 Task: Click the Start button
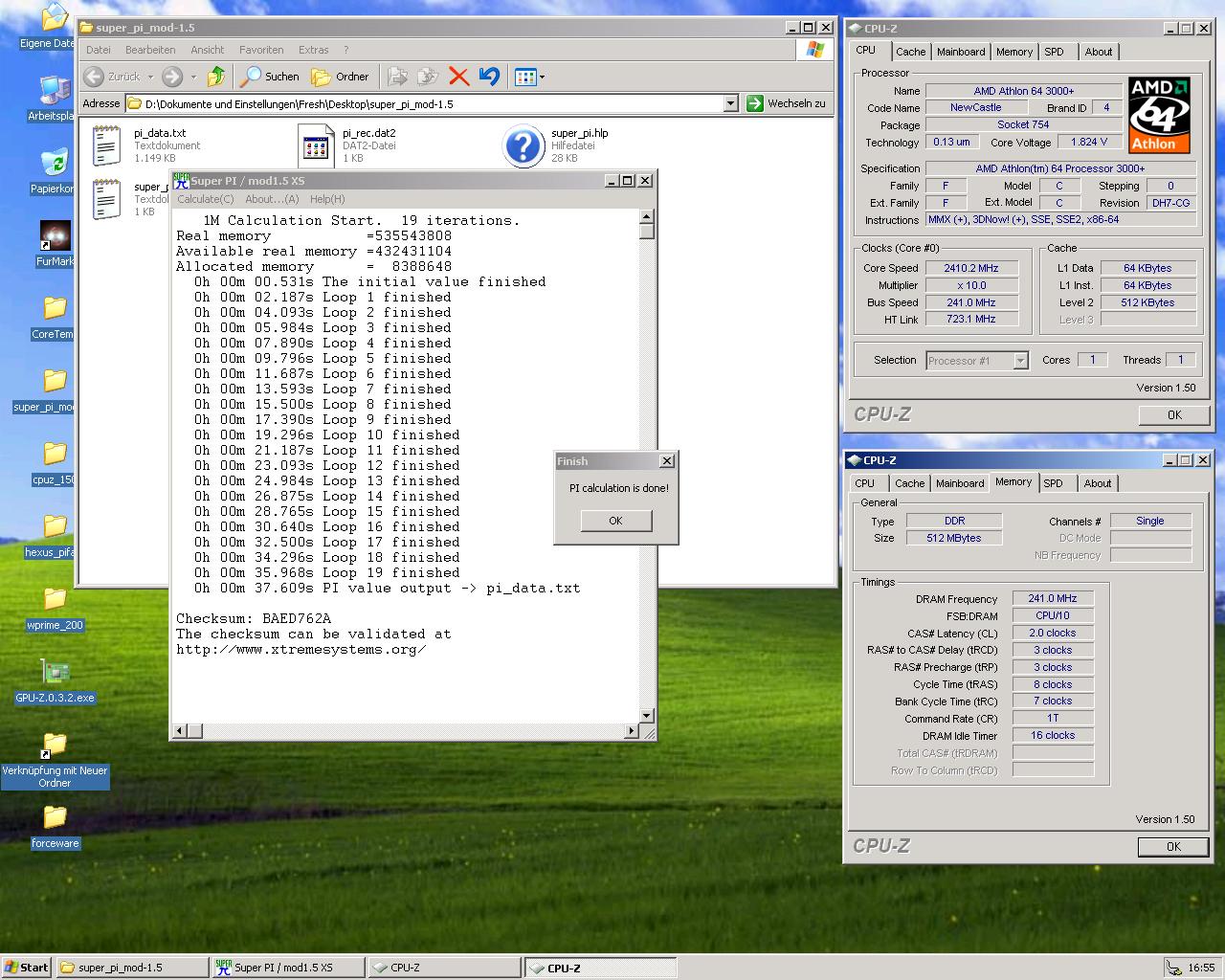[26, 968]
